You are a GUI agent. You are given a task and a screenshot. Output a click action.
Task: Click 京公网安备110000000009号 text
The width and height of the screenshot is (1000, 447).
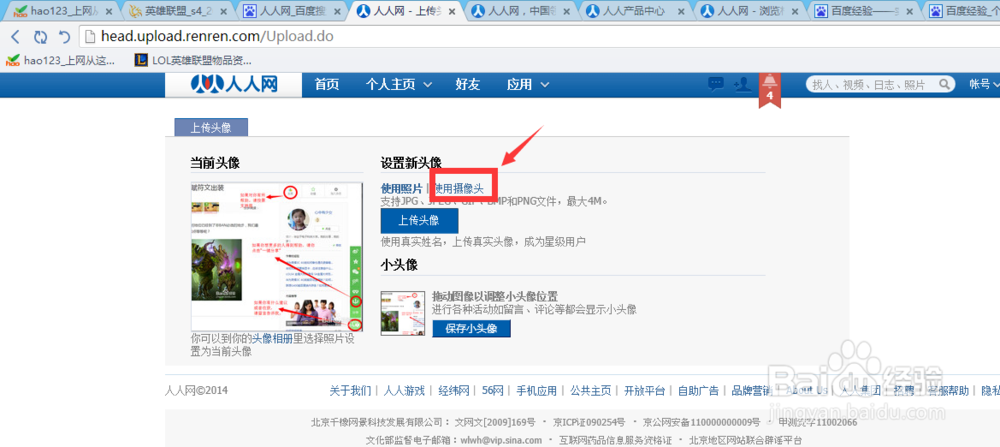[x=702, y=422]
